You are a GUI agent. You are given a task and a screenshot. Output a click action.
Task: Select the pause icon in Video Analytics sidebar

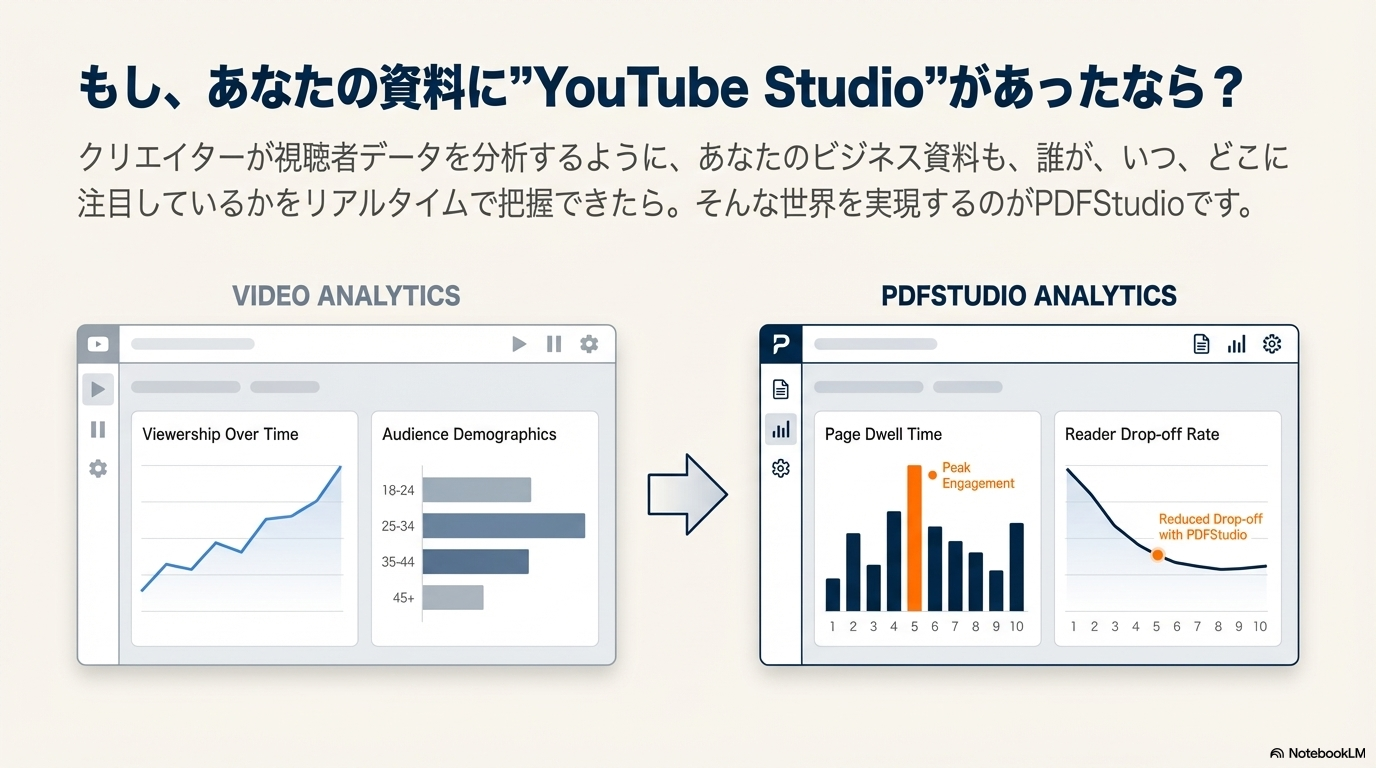pyautogui.click(x=98, y=429)
